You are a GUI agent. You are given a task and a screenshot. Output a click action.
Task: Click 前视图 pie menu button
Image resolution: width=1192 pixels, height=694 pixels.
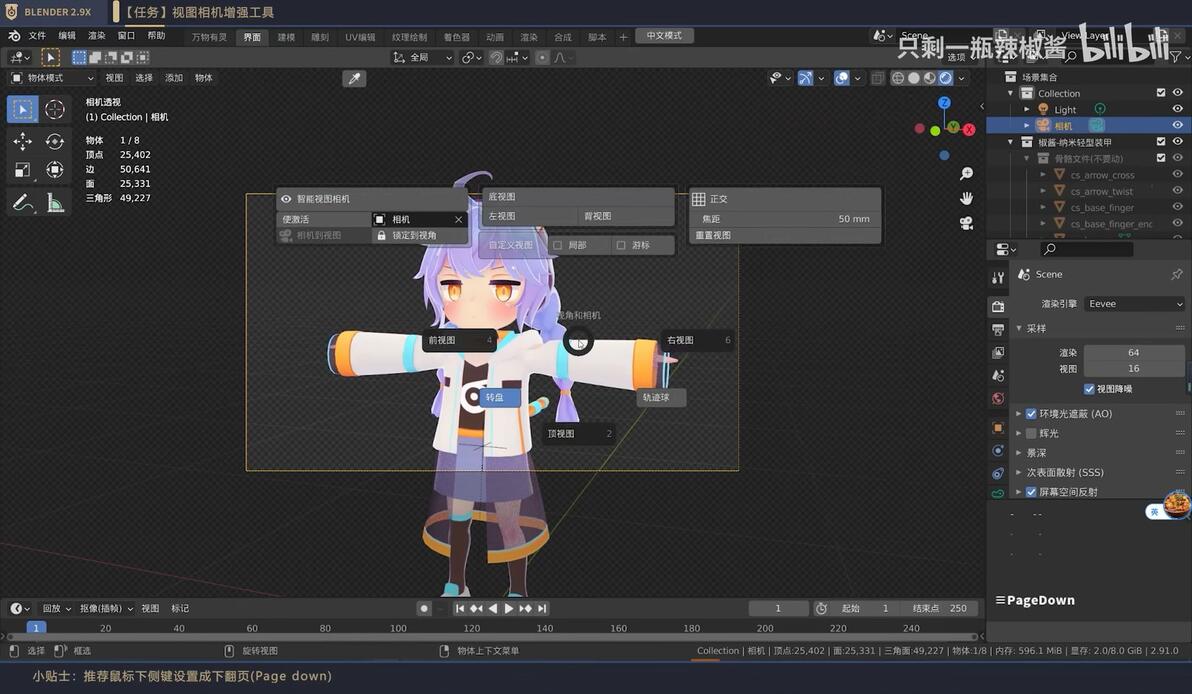[459, 341]
